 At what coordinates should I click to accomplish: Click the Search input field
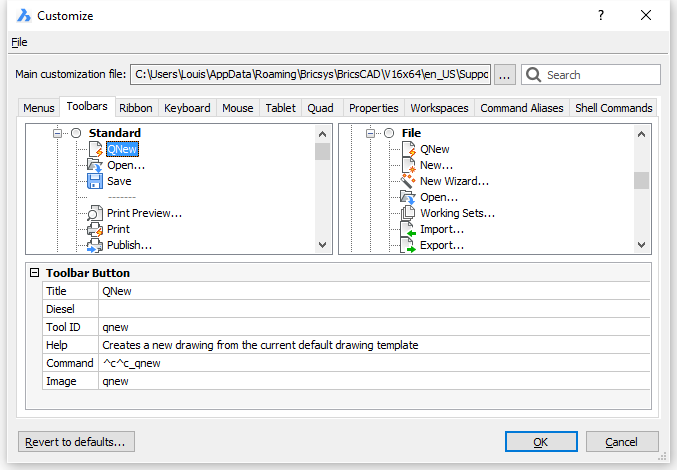(x=600, y=75)
